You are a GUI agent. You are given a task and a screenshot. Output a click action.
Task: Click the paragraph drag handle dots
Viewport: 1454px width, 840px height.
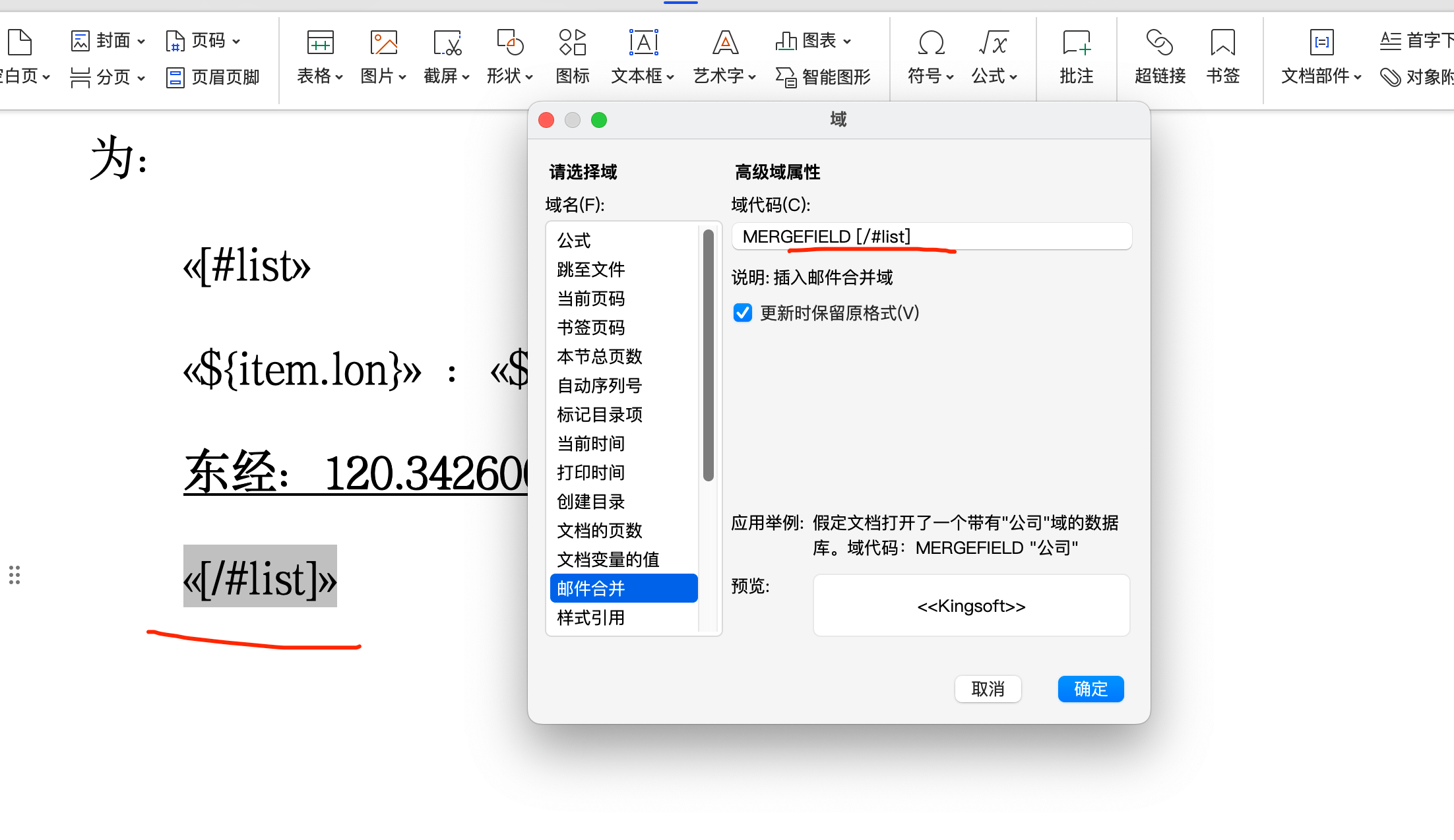pyautogui.click(x=15, y=575)
